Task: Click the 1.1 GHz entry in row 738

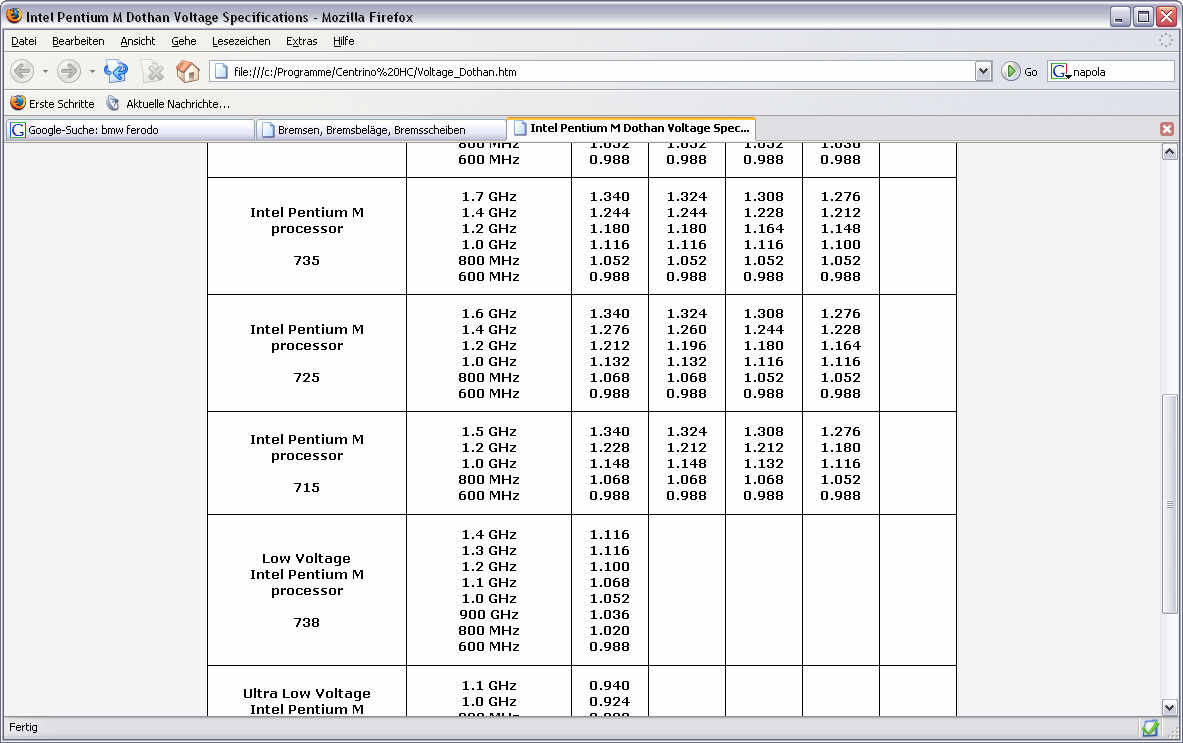Action: point(489,582)
